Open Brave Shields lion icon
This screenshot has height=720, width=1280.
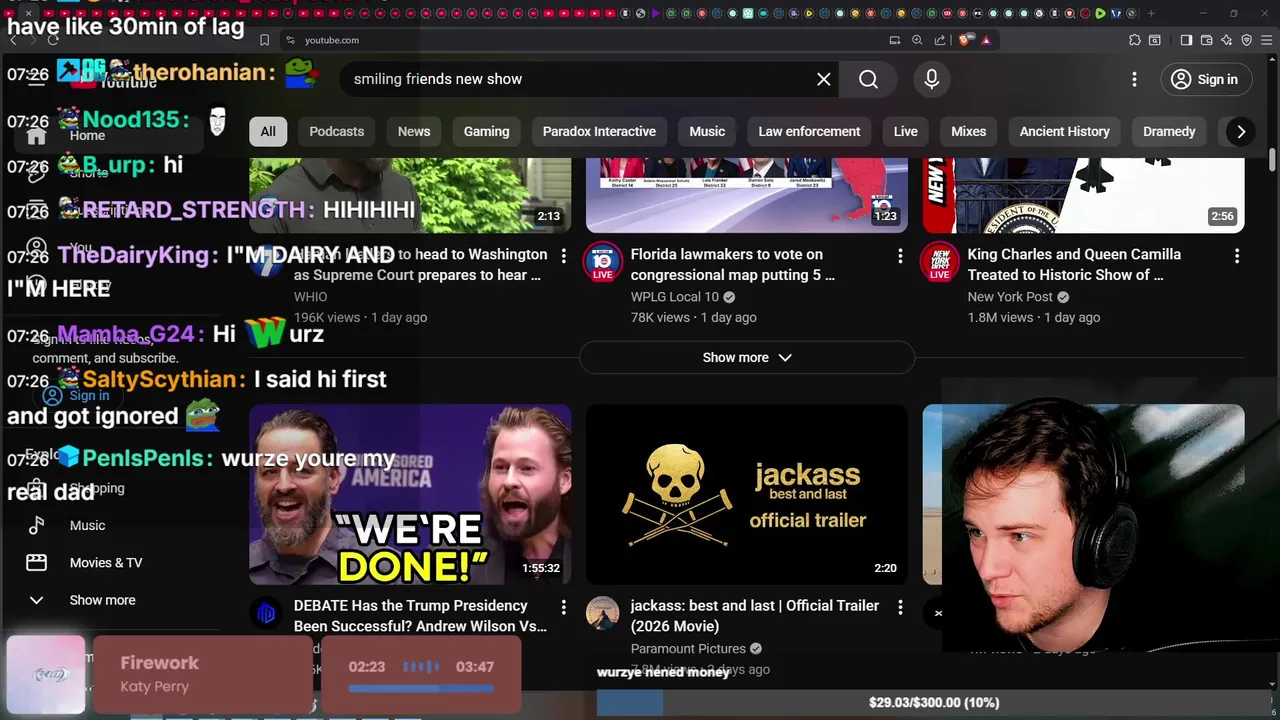pos(966,40)
